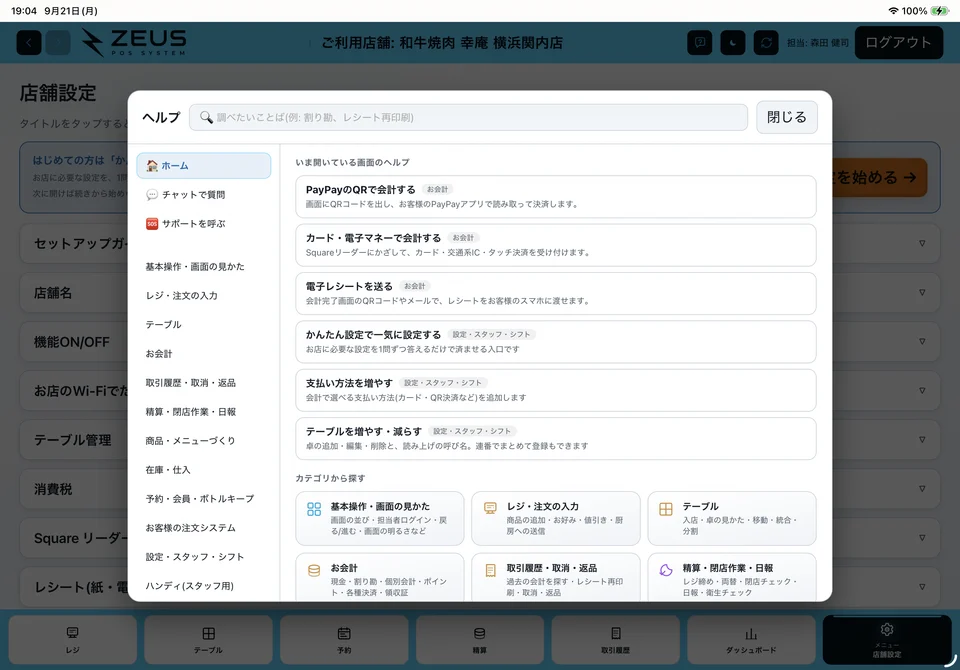Click the battery indicator in status bar

tap(939, 10)
